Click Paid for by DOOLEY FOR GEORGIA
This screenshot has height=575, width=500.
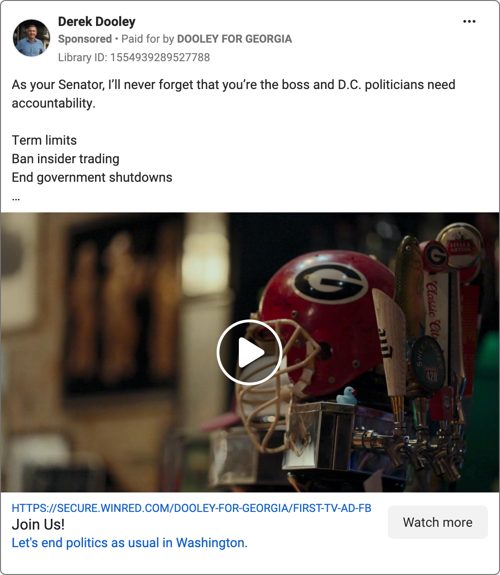tap(207, 39)
